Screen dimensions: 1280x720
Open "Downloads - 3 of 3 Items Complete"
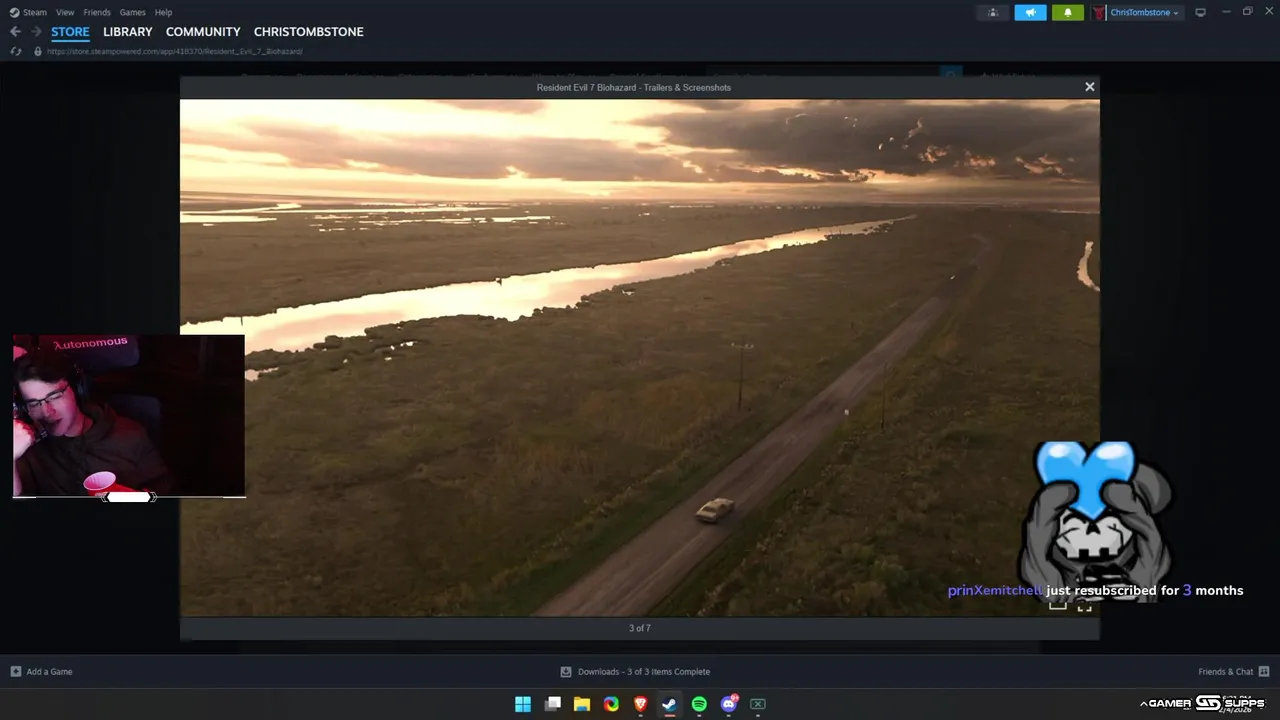pyautogui.click(x=644, y=672)
